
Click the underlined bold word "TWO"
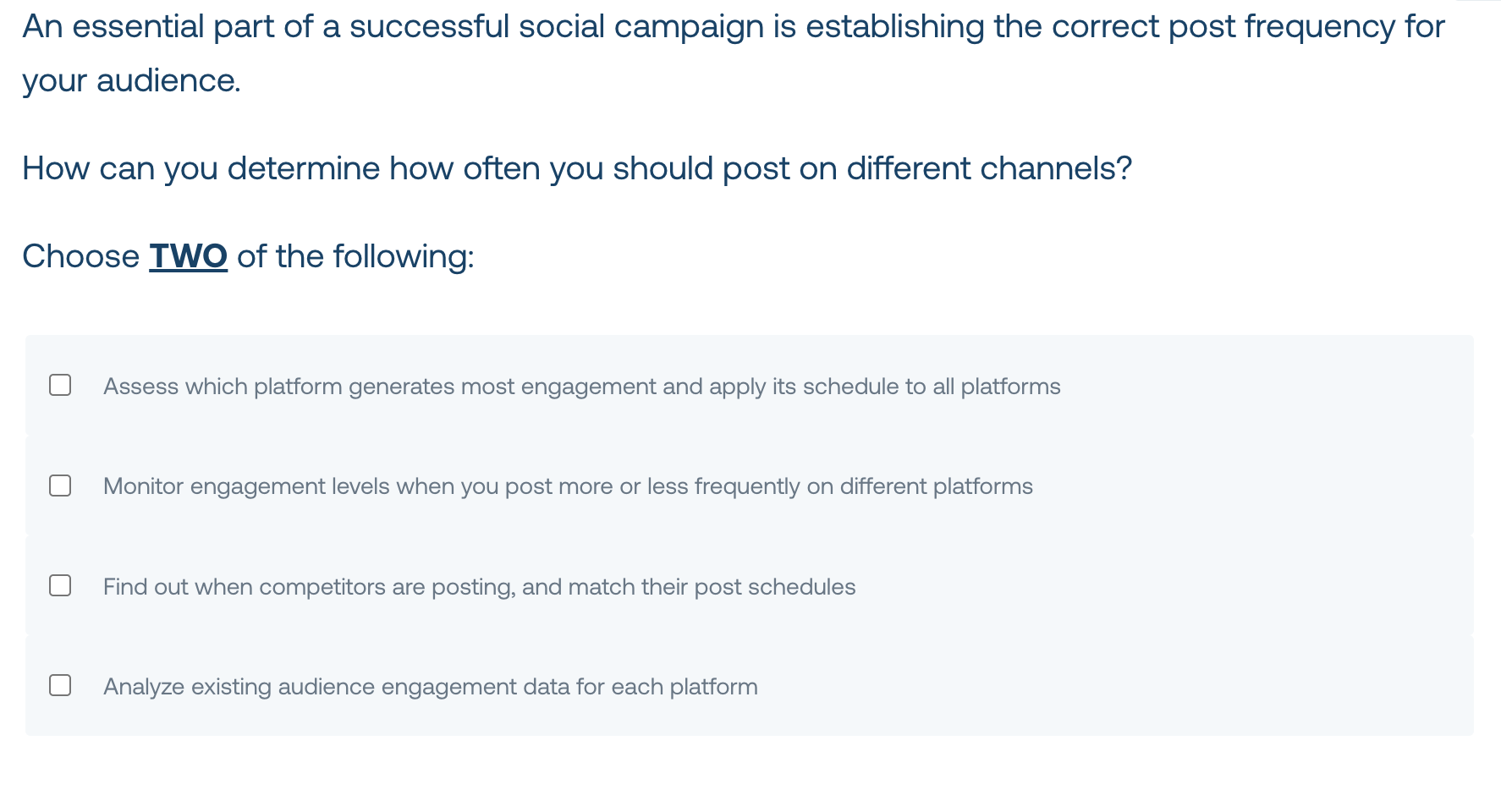(x=188, y=256)
